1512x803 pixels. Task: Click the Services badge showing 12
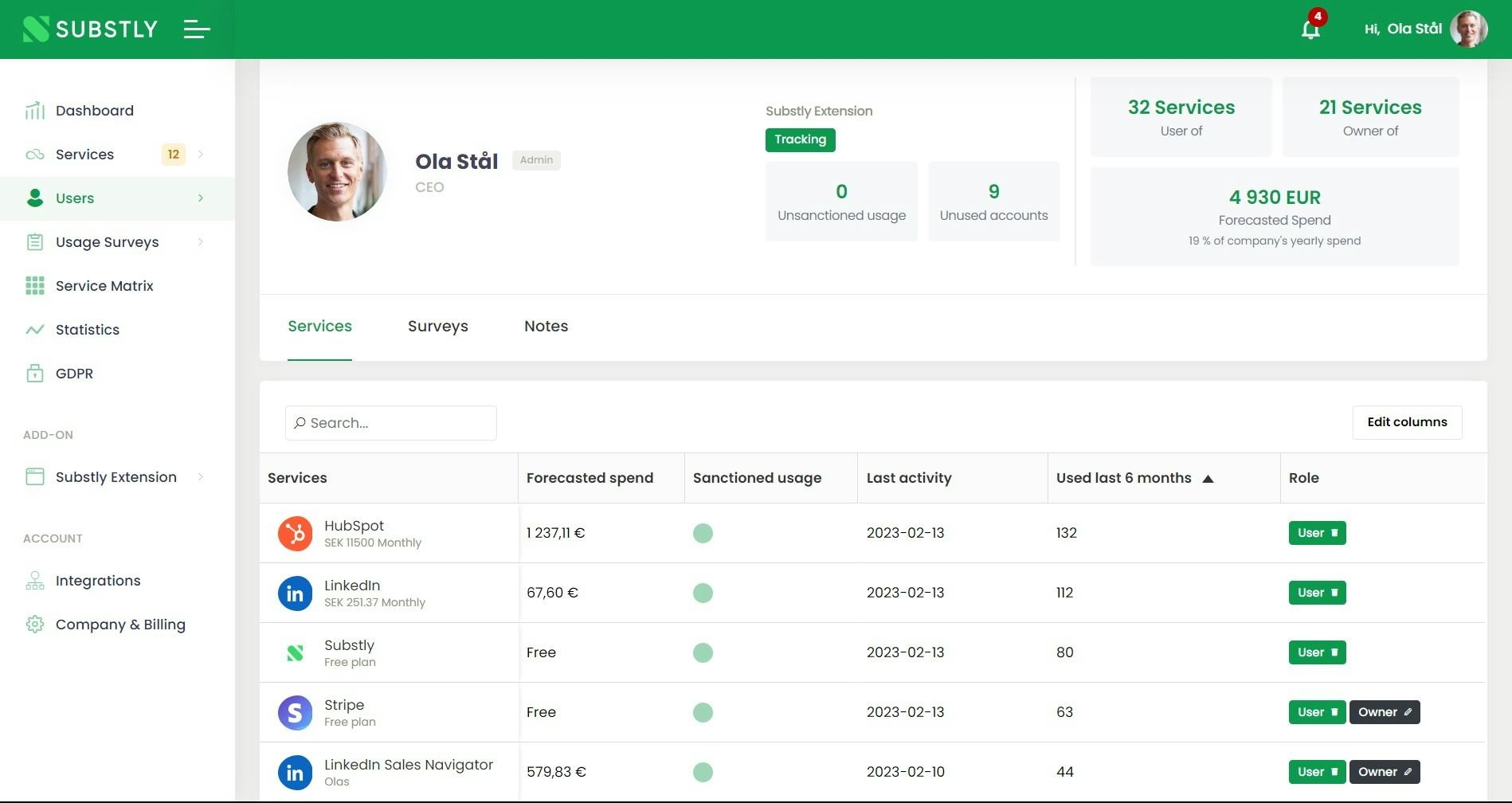tap(174, 155)
